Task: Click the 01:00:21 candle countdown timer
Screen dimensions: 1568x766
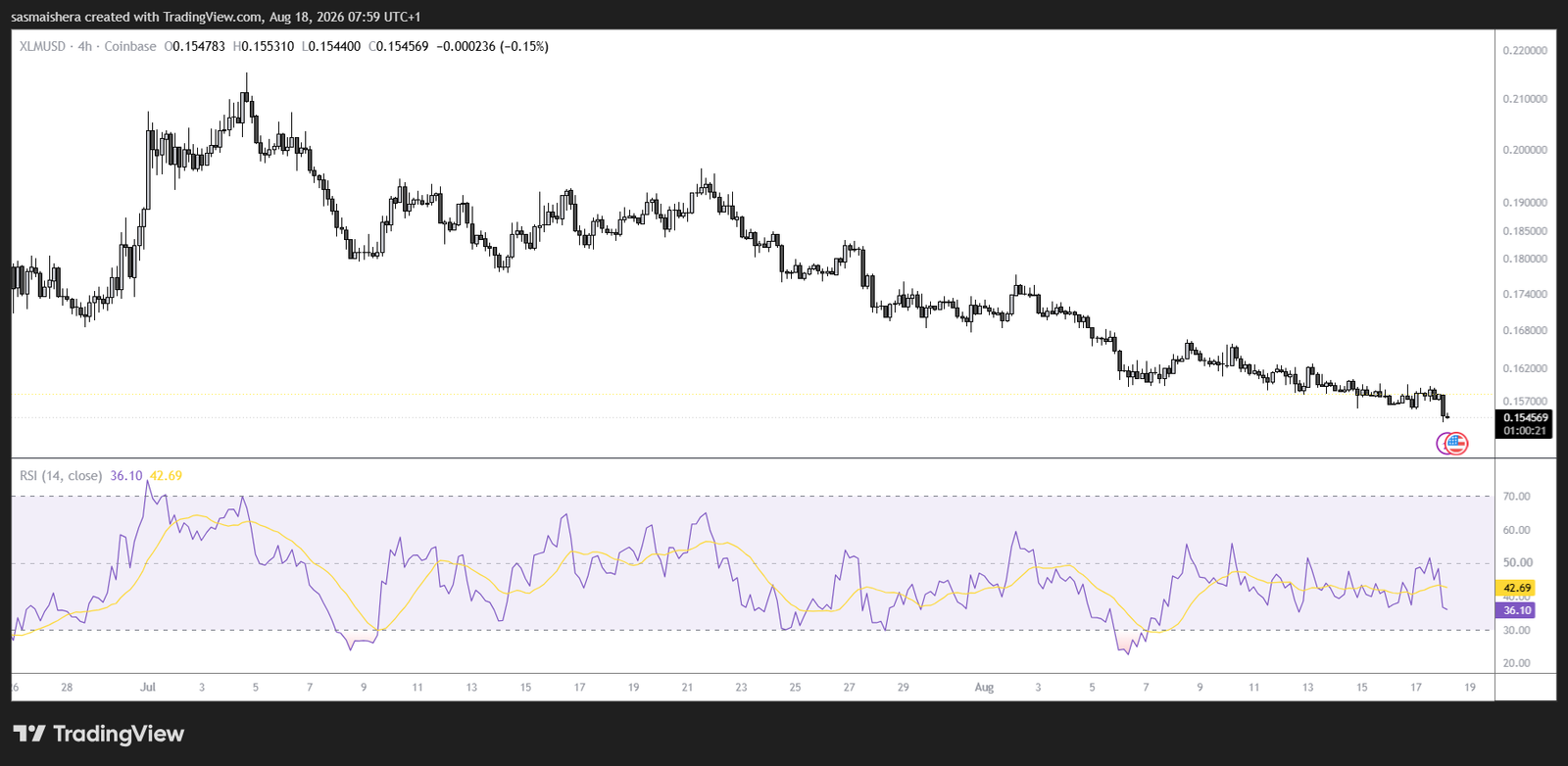Action: (x=1525, y=431)
